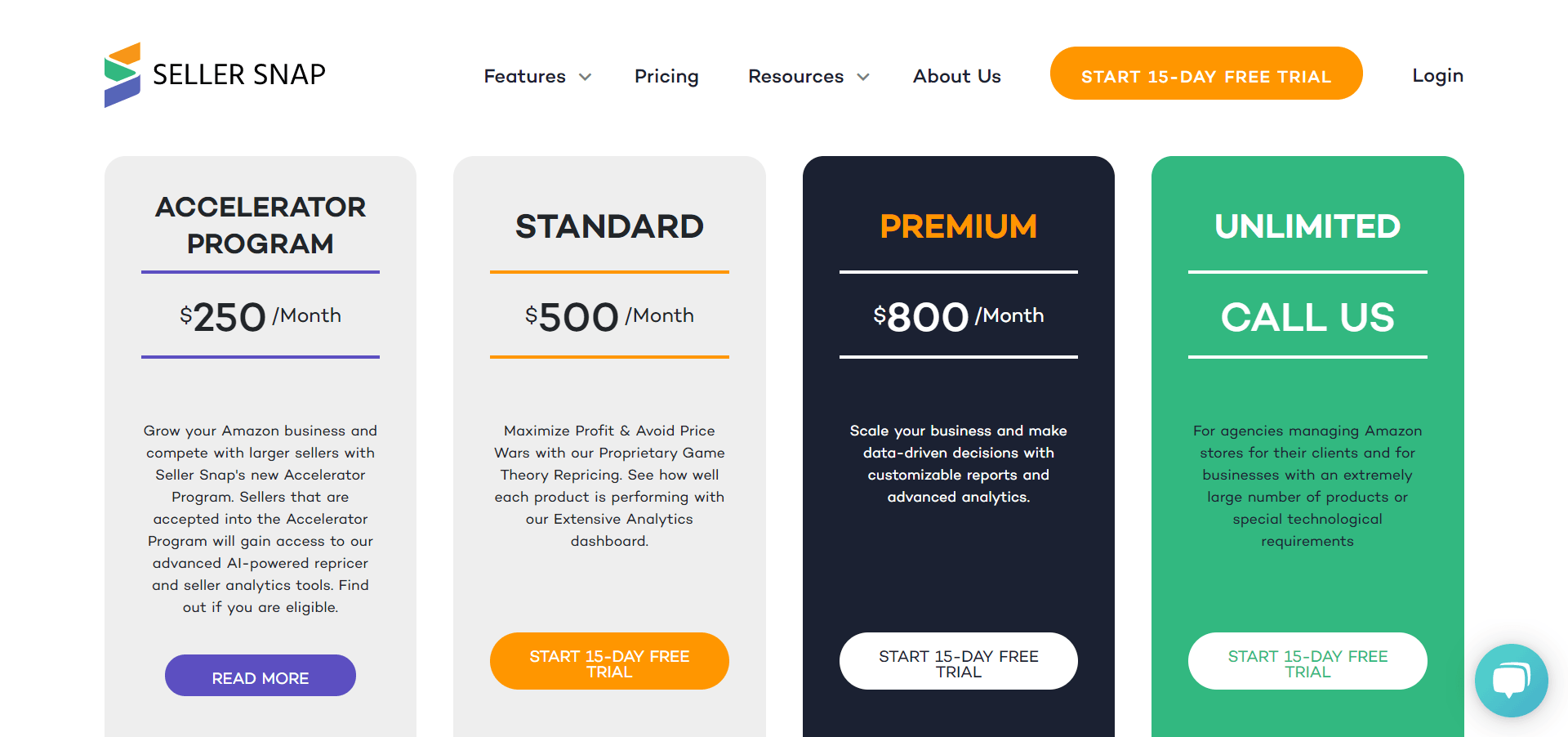Click the $800 per month price text
1568x737 pixels.
click(x=958, y=316)
